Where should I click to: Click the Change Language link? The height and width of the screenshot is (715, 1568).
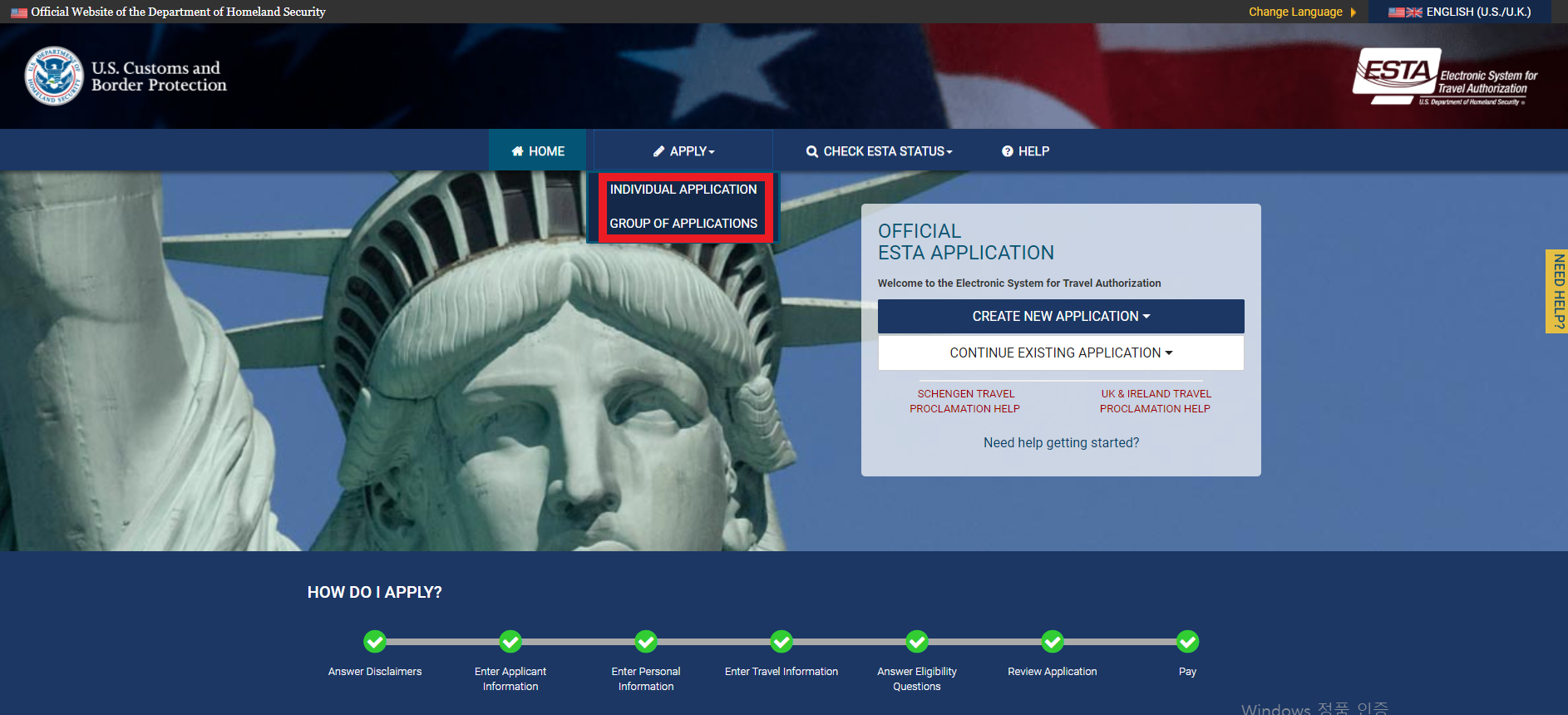(1295, 12)
